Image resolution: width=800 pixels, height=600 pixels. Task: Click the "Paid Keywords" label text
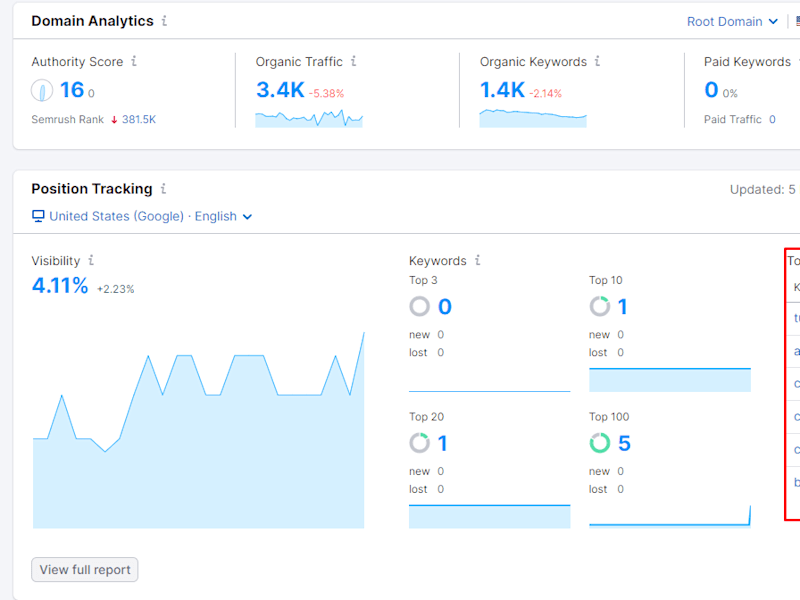747,62
